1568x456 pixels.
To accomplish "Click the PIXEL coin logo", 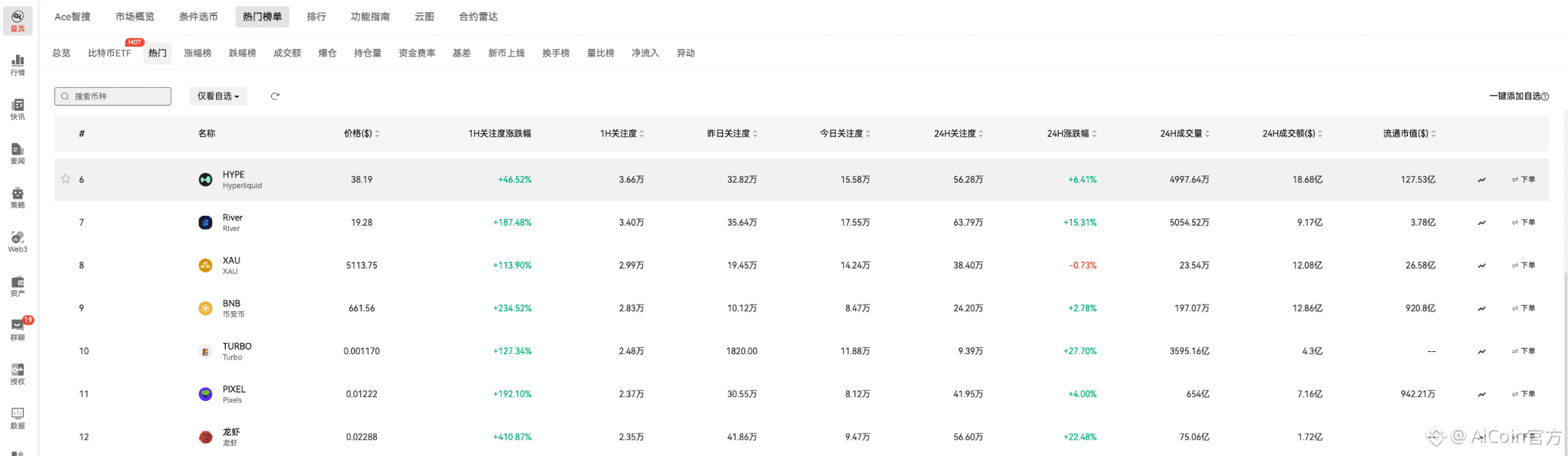I will coord(205,394).
